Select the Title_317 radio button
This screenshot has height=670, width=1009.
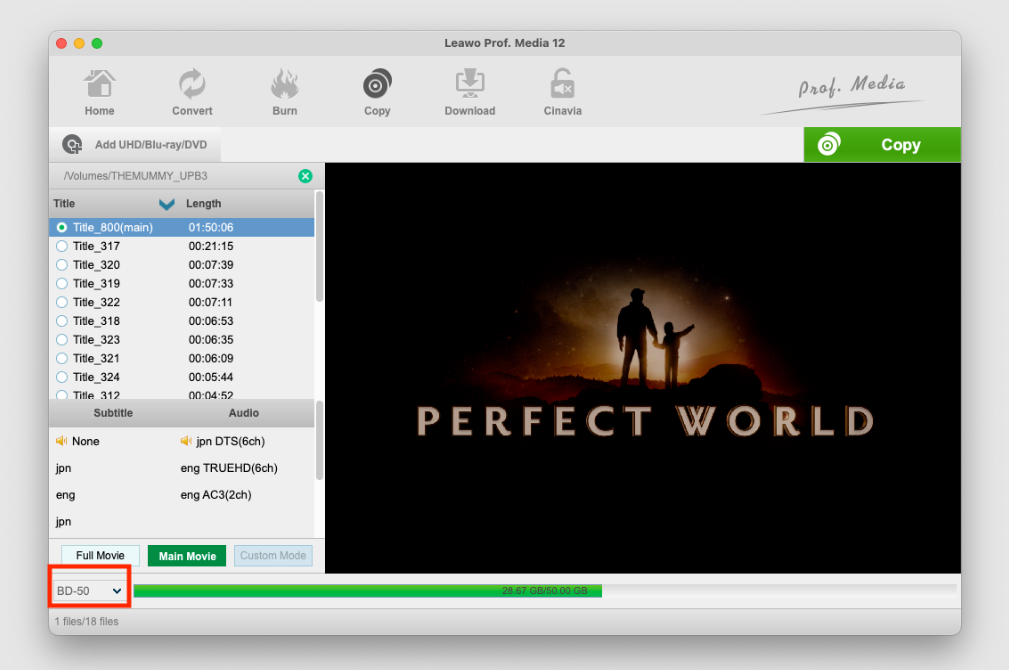point(62,246)
